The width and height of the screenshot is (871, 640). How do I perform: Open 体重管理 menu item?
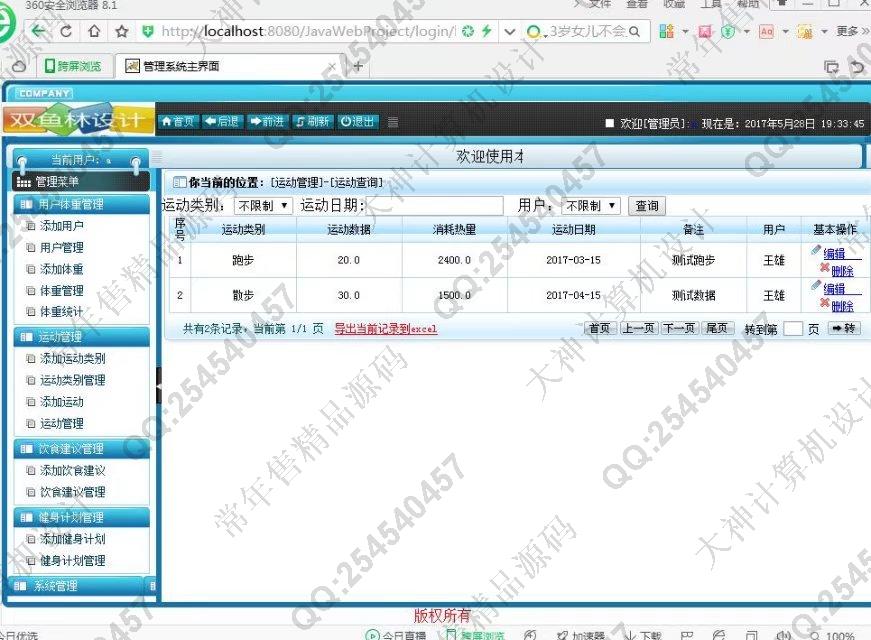click(62, 291)
